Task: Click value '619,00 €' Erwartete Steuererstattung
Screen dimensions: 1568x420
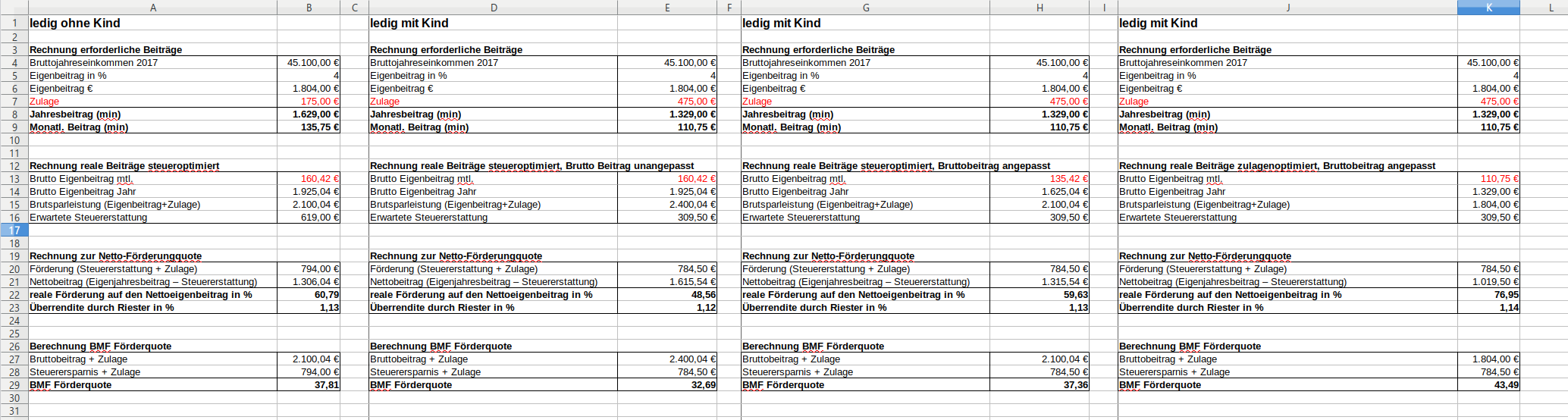Action: pos(320,218)
